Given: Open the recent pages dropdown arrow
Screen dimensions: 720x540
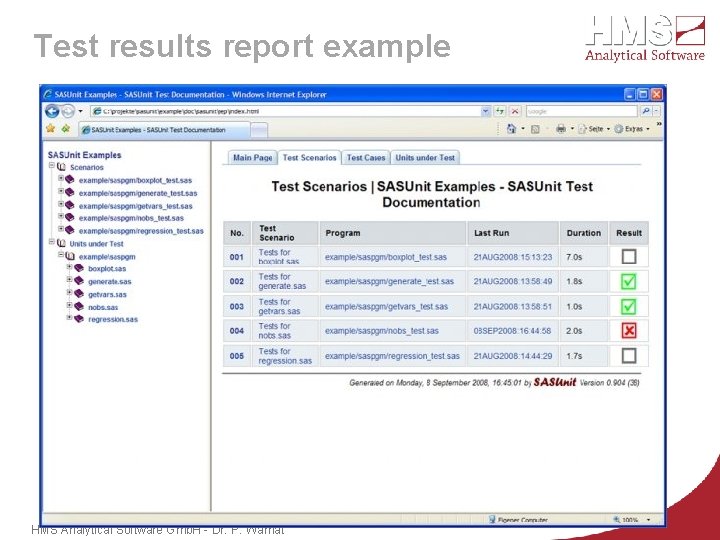Looking at the screenshot, I should (x=80, y=111).
